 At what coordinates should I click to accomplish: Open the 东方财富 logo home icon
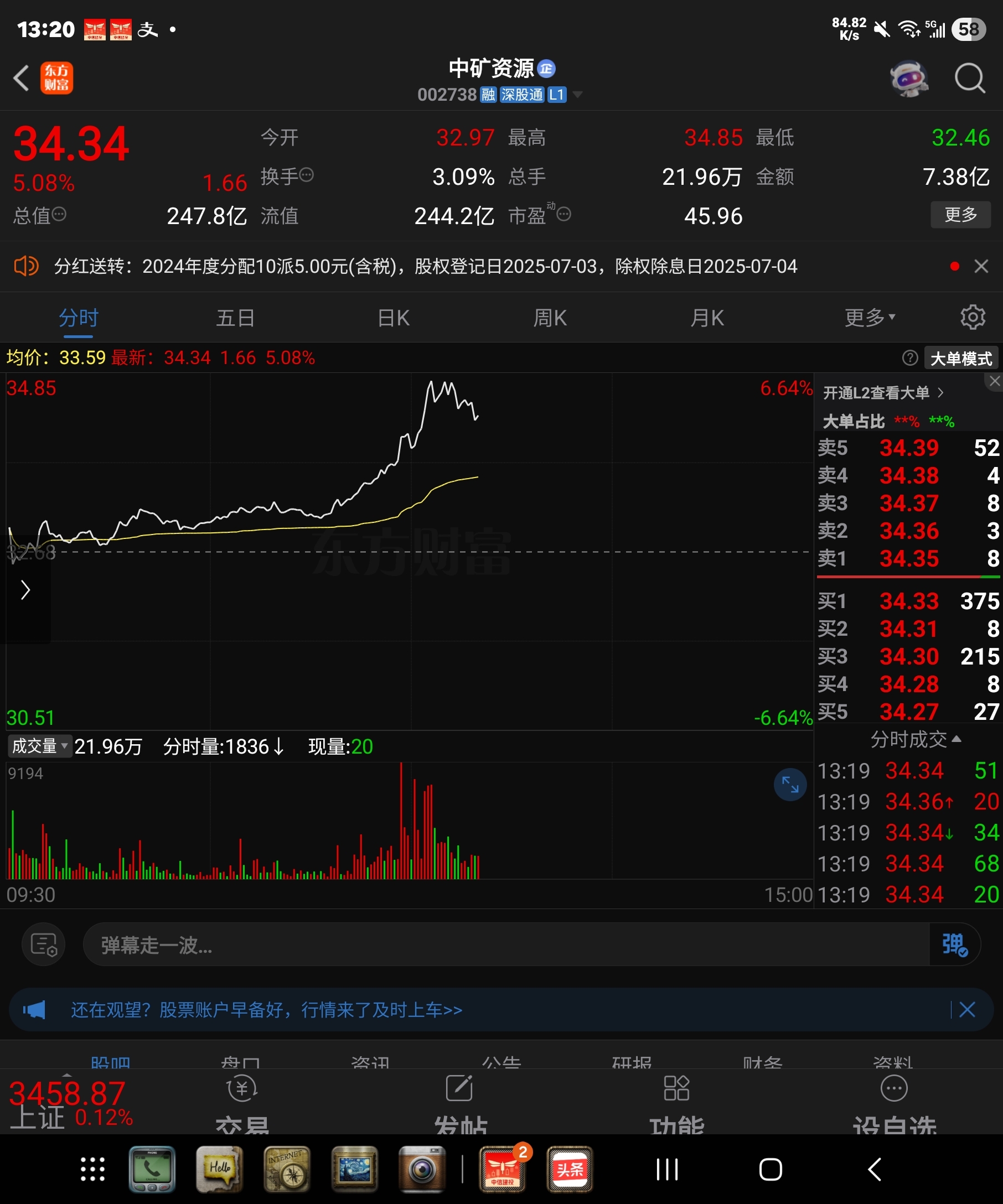57,78
